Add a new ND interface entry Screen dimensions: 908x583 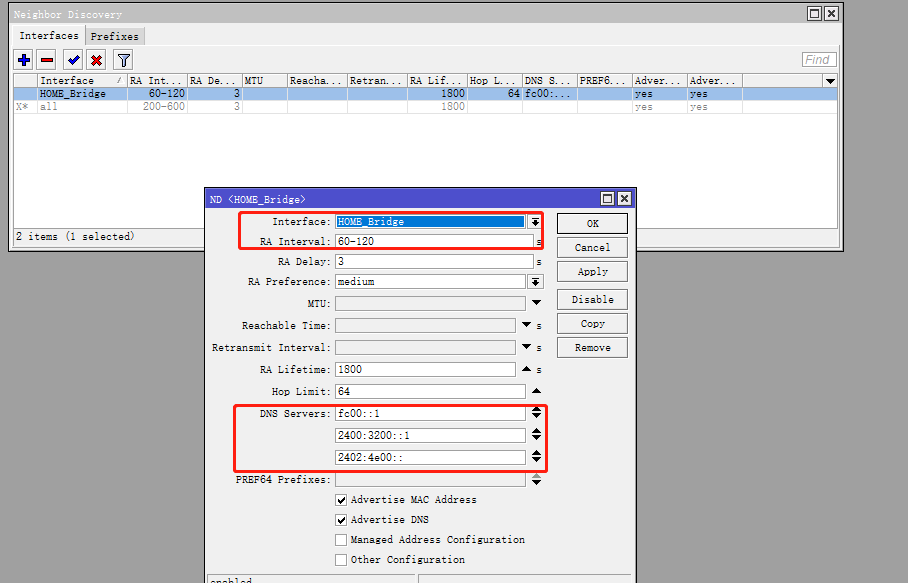[x=24, y=60]
